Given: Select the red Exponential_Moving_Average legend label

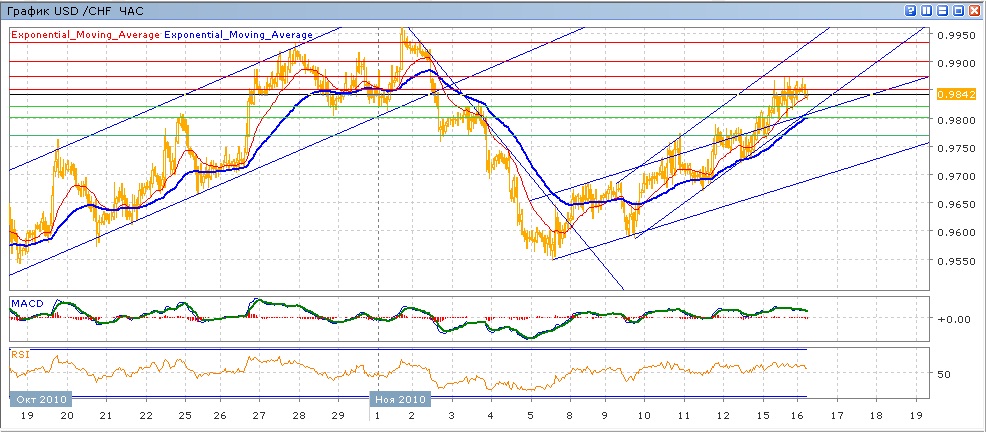Looking at the screenshot, I should coord(85,34).
